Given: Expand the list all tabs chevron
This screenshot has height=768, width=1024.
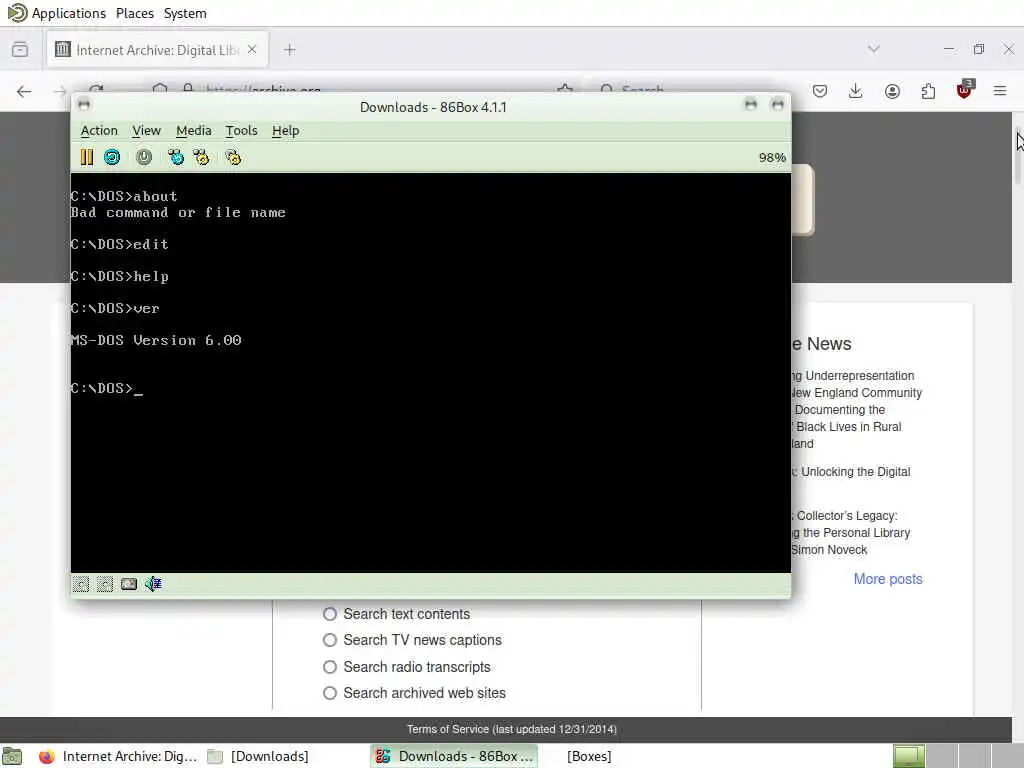Looking at the screenshot, I should pos(874,49).
